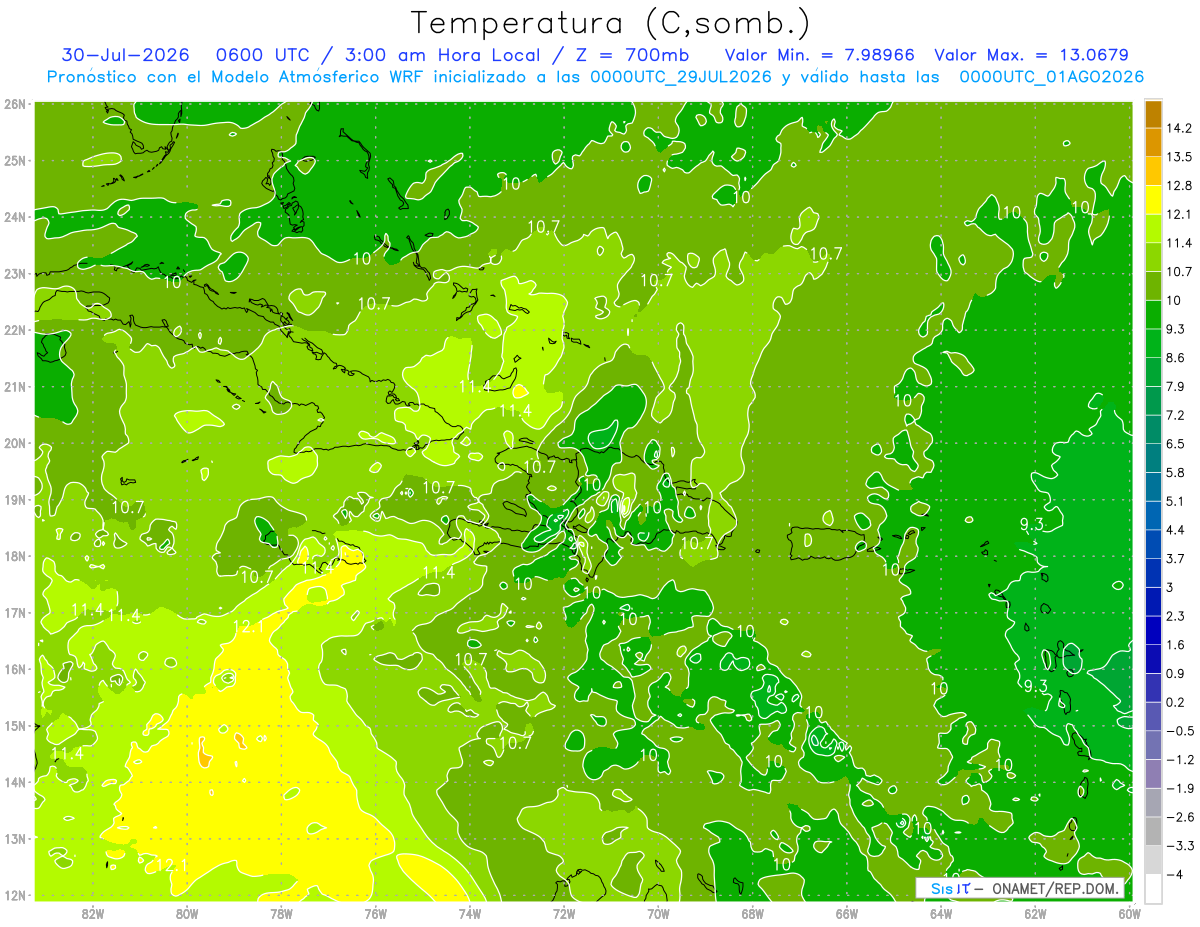Screen dimensions: 1200x927
Task: Select the '30-Jul-2026' forecast date text
Action: click(x=125, y=55)
